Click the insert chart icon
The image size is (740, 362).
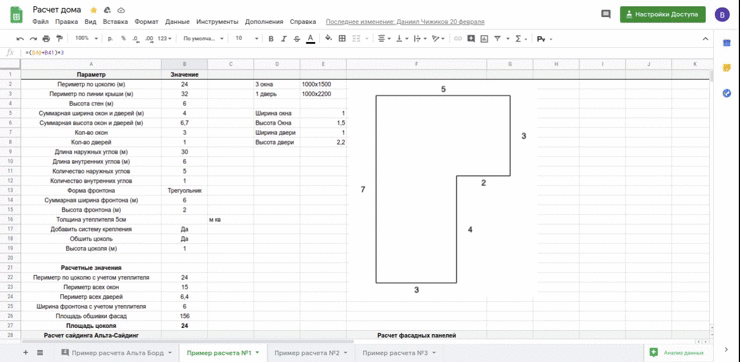tap(484, 39)
